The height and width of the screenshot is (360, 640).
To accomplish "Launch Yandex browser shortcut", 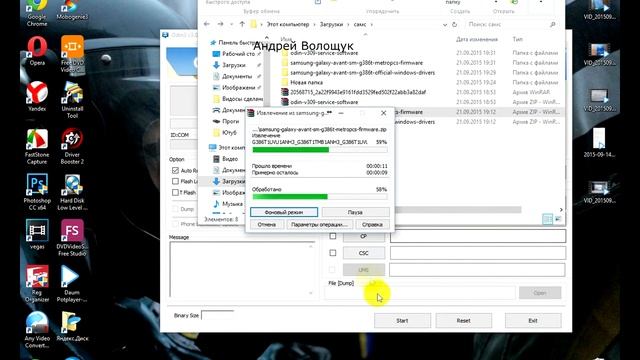I will point(37,96).
